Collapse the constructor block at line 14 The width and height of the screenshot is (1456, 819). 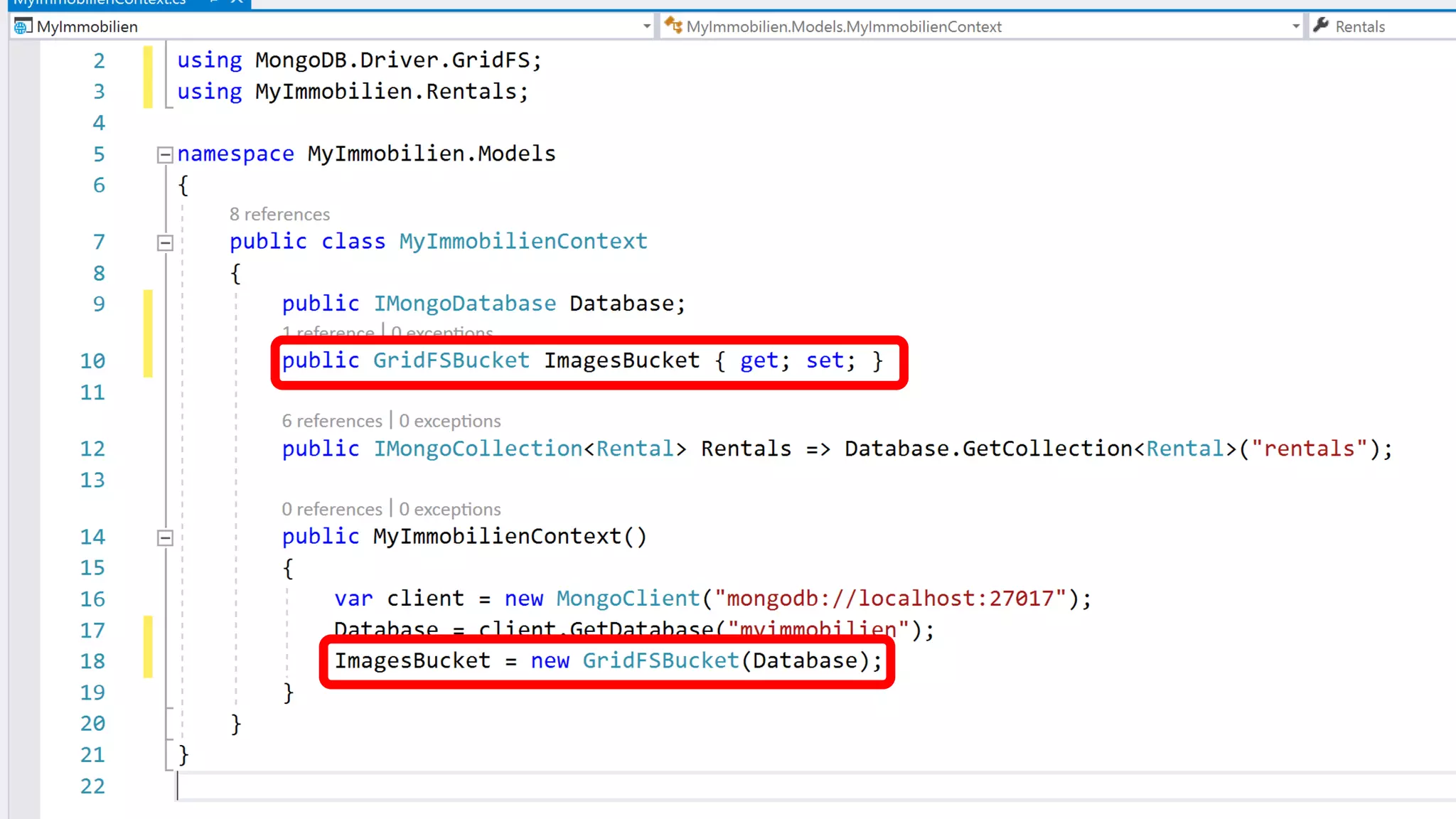click(165, 537)
